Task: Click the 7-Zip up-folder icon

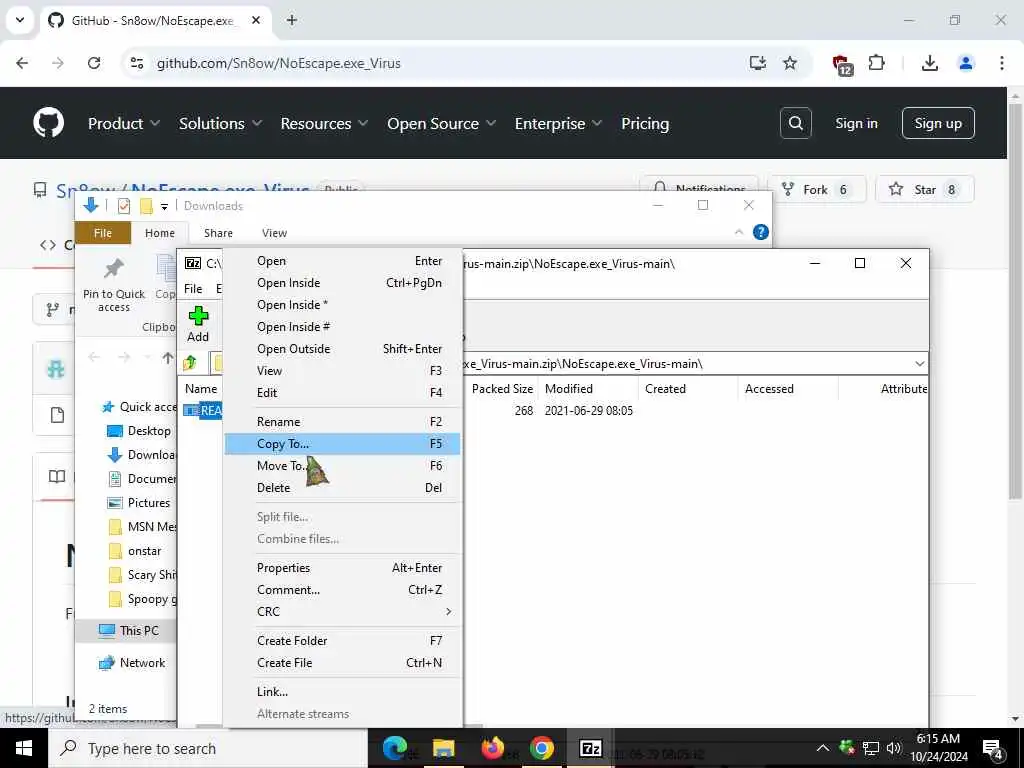Action: [190, 363]
